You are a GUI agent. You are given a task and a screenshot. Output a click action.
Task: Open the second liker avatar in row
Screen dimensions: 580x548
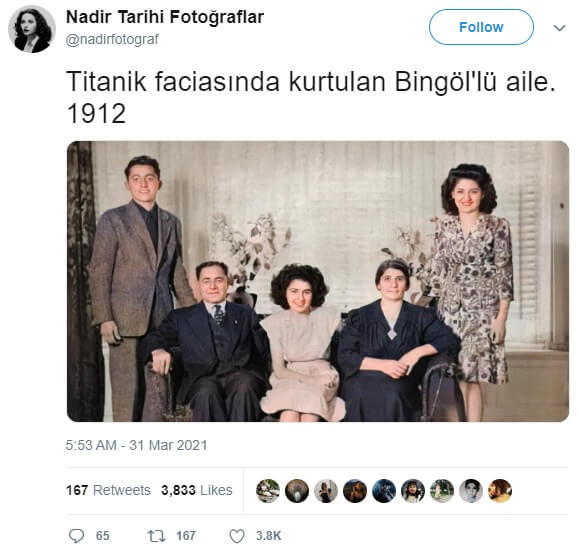[x=297, y=491]
